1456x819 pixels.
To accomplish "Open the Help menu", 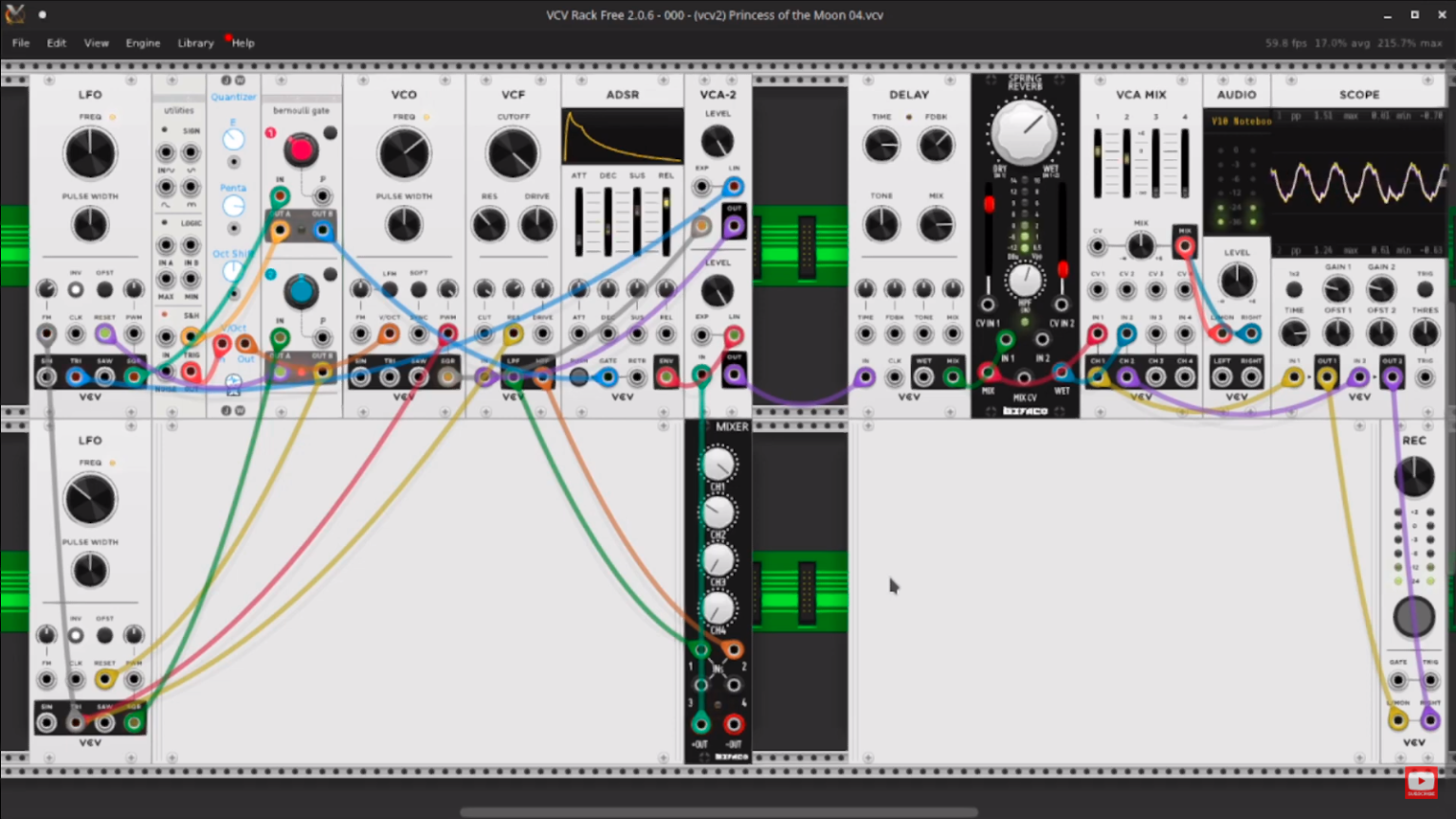I will pyautogui.click(x=244, y=43).
